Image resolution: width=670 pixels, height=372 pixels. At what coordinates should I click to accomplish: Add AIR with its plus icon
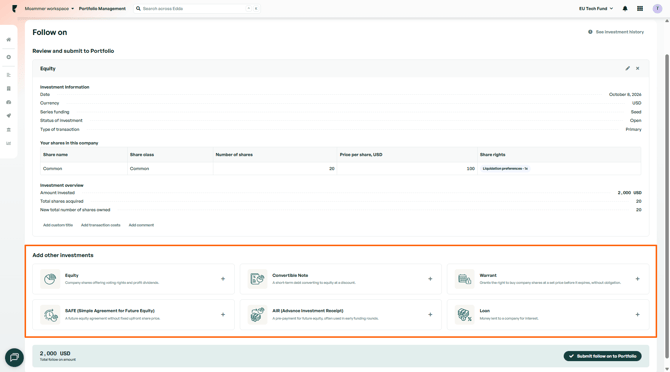pos(430,315)
